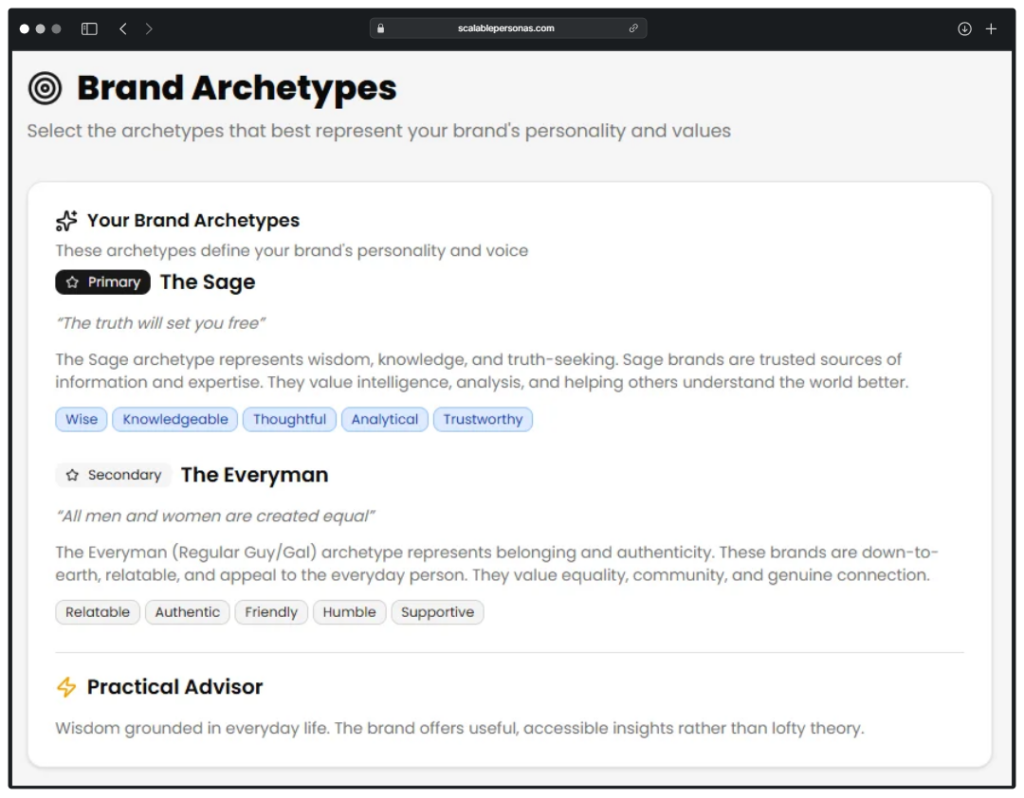
Task: Click the Downloads icon in the browser toolbar
Action: point(964,28)
